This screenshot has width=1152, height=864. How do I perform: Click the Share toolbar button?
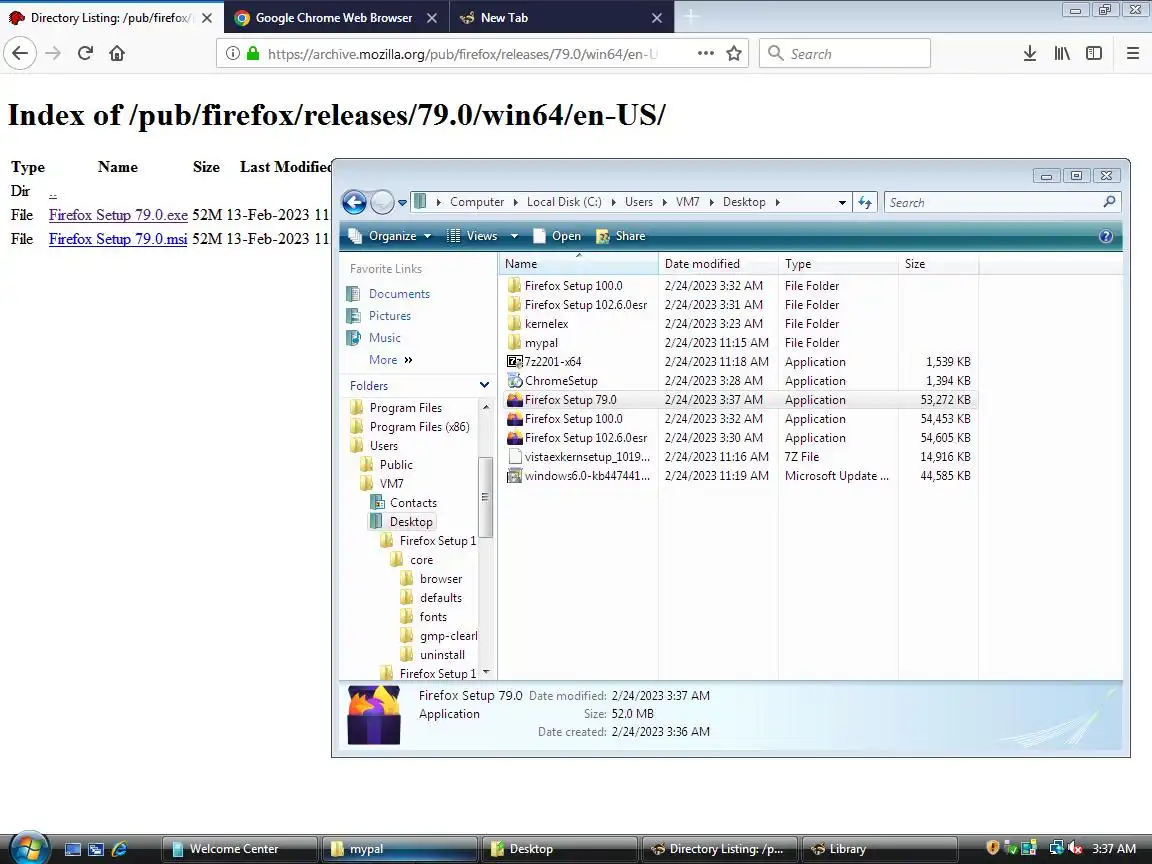click(621, 236)
